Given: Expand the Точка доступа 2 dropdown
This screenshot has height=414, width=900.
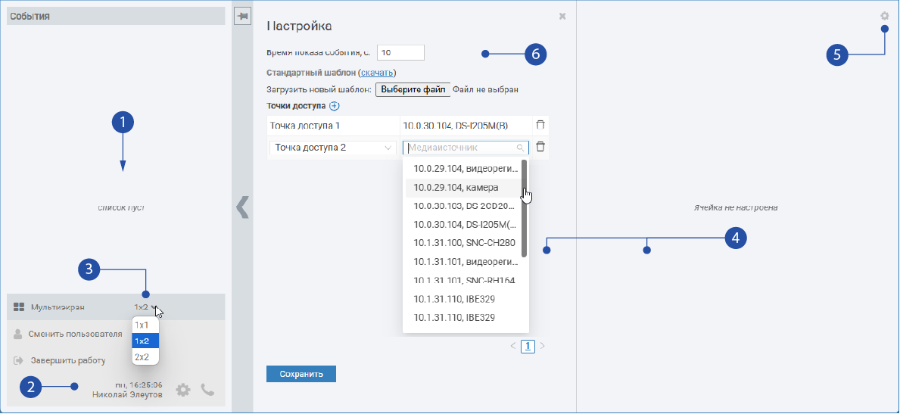Looking at the screenshot, I should point(333,148).
